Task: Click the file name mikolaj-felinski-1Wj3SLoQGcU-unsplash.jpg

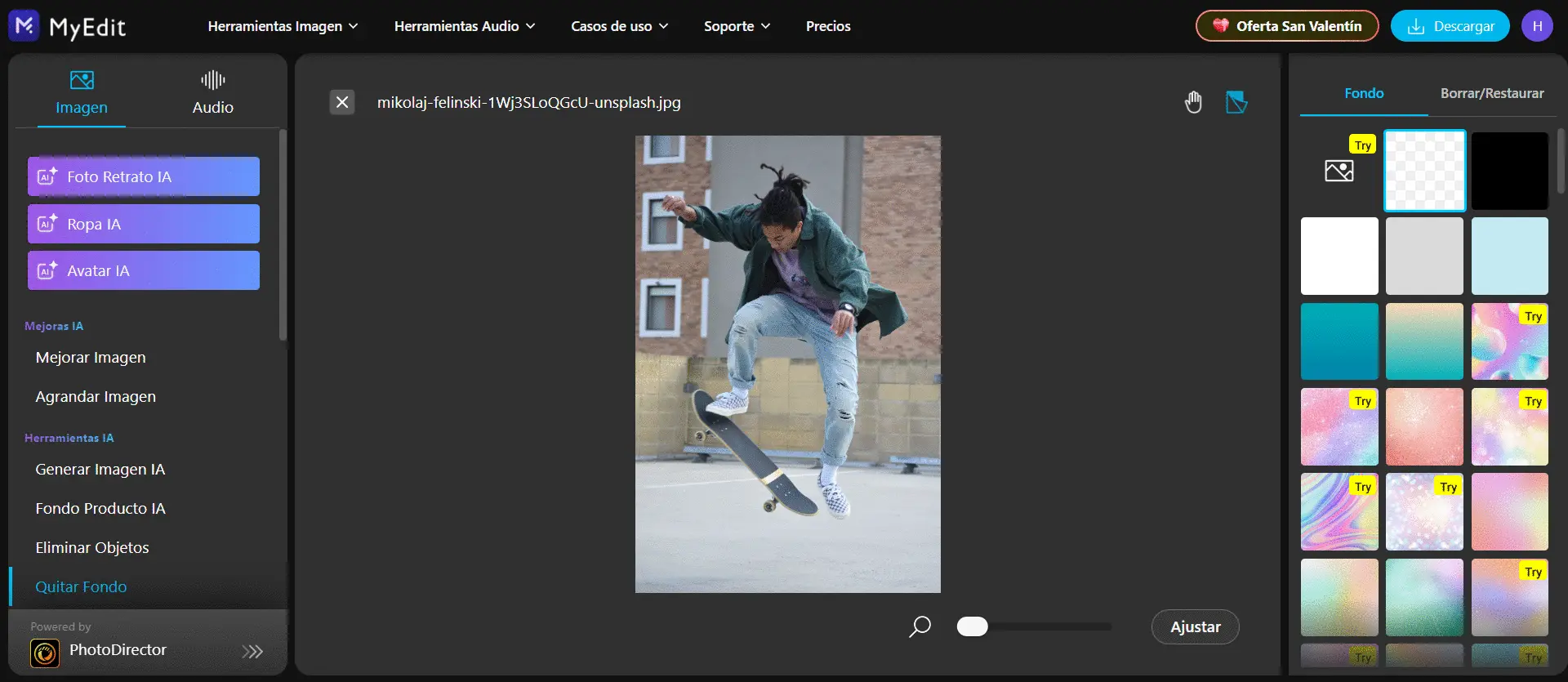Action: 529,102
